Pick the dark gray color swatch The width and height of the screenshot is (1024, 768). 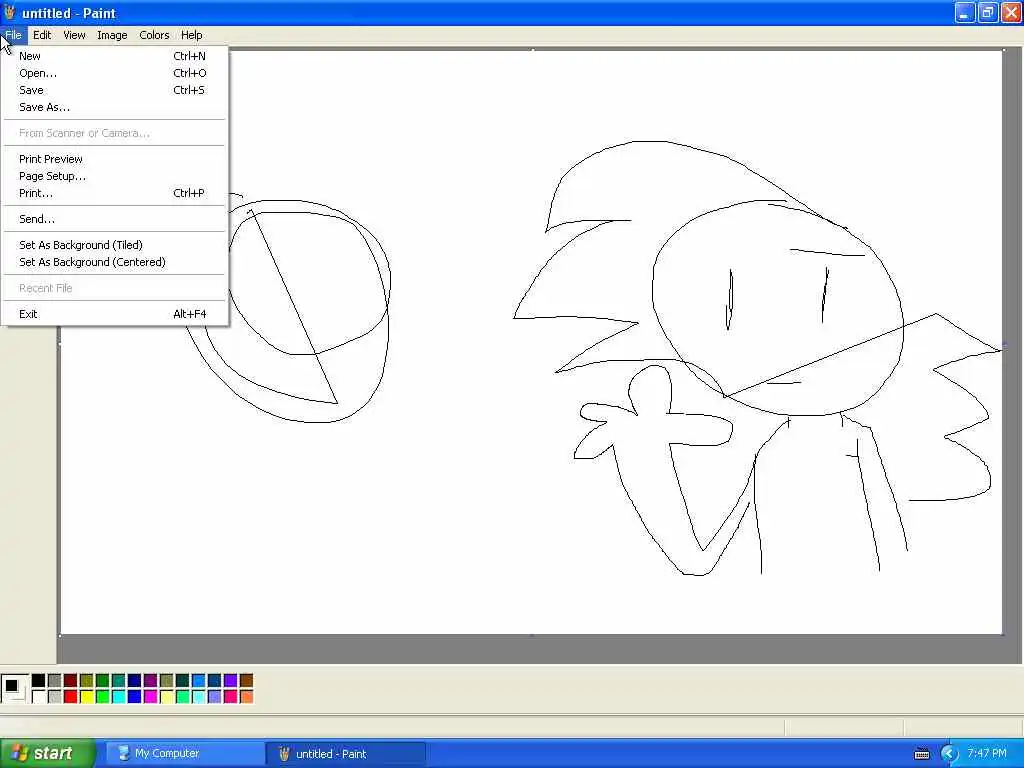(x=54, y=680)
